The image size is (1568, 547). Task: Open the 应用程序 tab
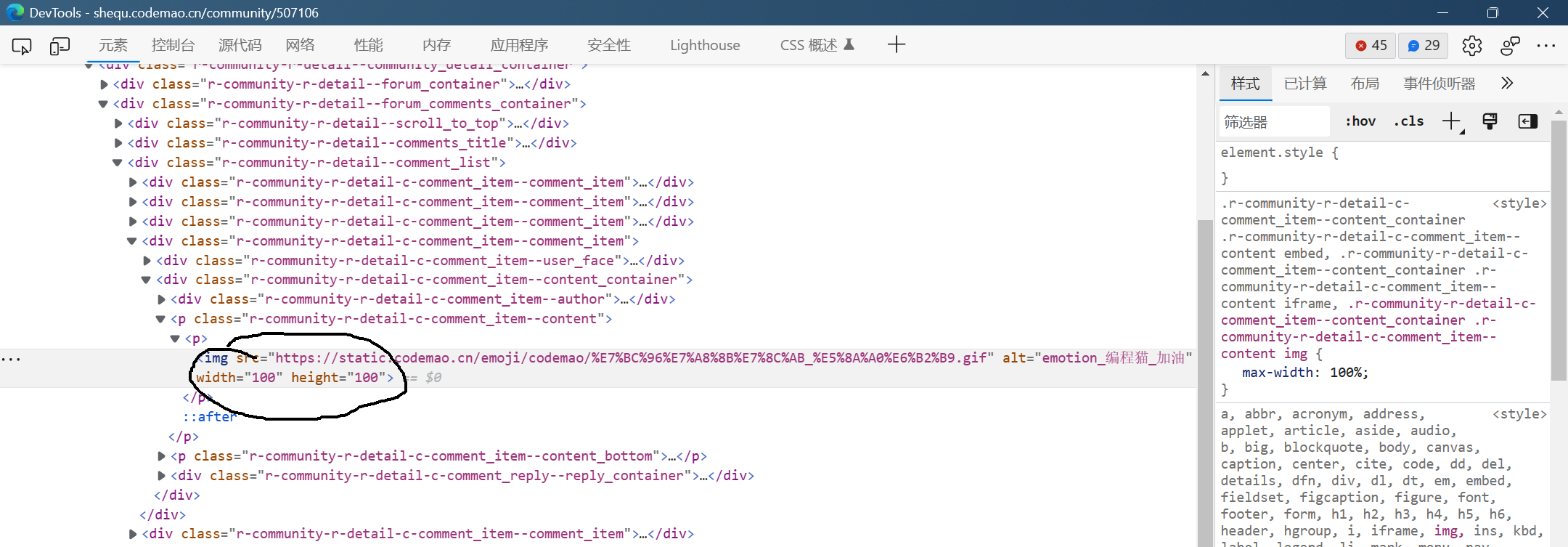[x=519, y=45]
